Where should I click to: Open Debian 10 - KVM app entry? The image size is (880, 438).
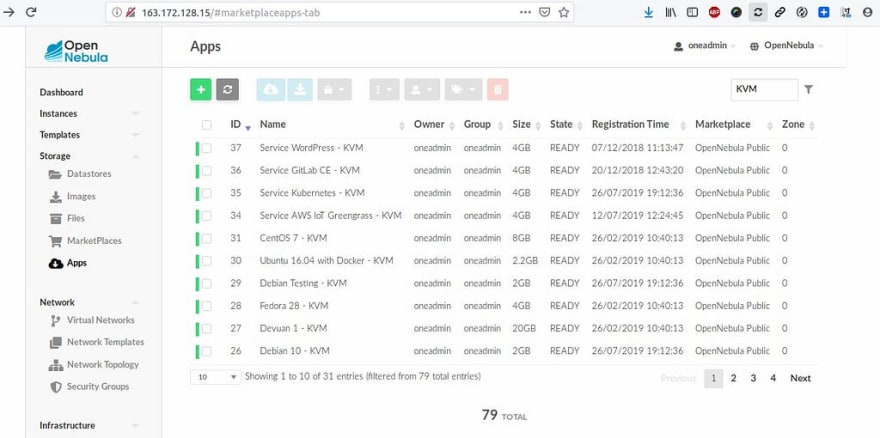tap(295, 351)
